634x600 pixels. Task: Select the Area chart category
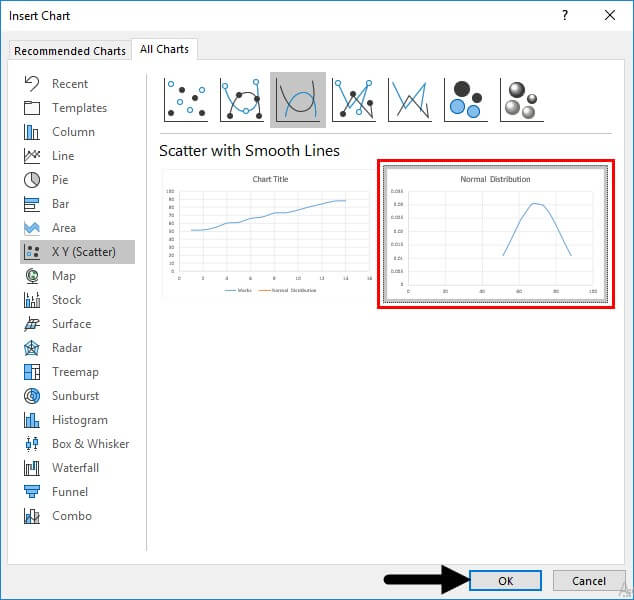click(x=77, y=228)
